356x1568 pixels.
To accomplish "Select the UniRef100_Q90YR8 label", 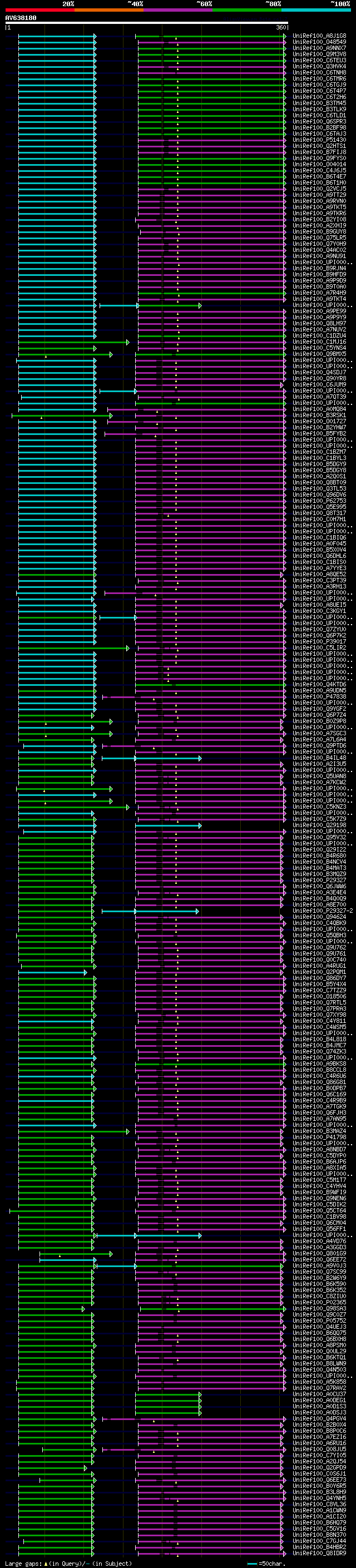I will pyautogui.click(x=319, y=379).
